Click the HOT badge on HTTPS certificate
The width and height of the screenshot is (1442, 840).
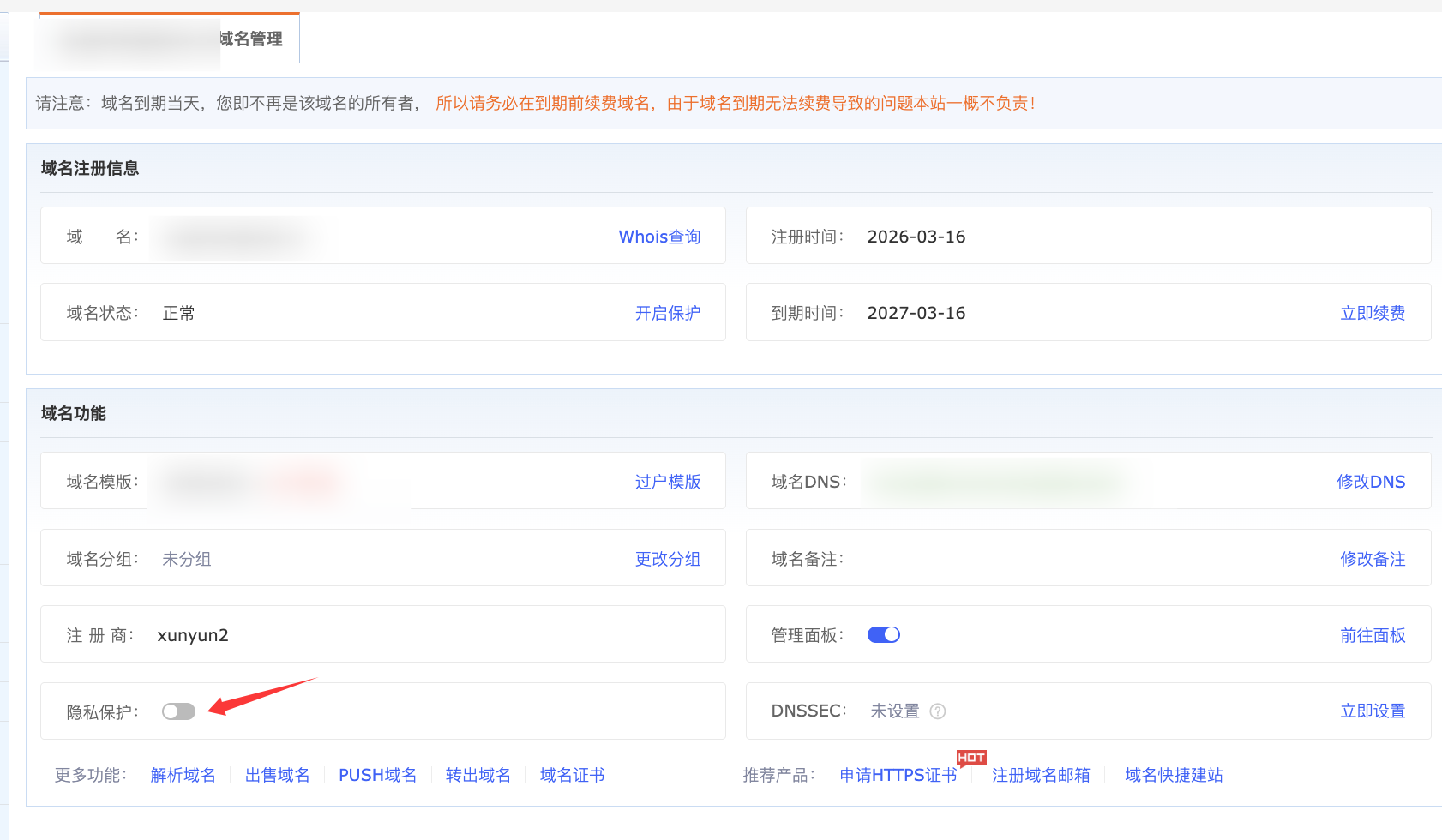(971, 758)
